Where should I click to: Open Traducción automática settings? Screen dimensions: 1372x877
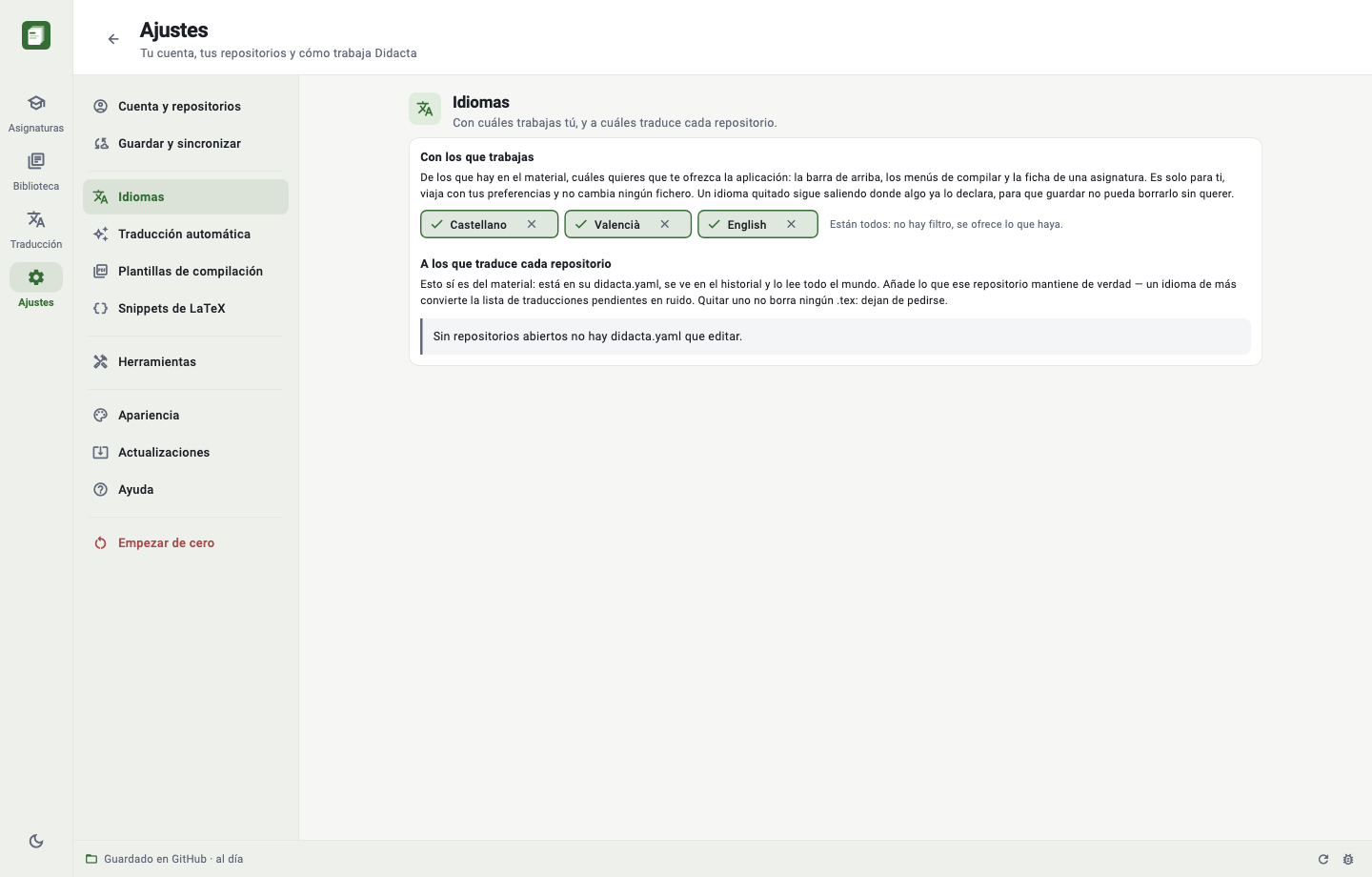(x=186, y=235)
